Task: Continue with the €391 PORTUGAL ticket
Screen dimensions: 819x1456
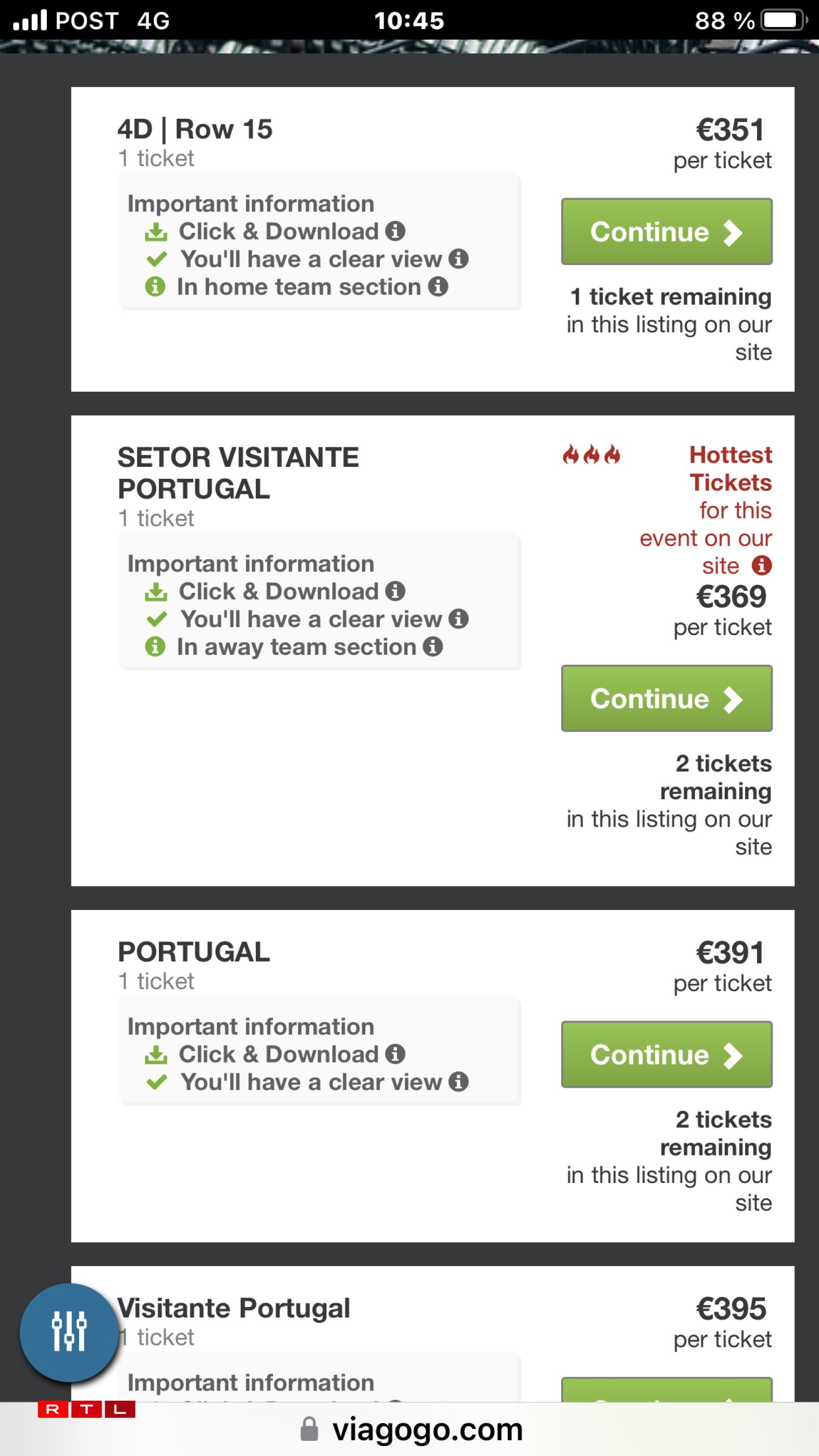Action: point(666,1055)
